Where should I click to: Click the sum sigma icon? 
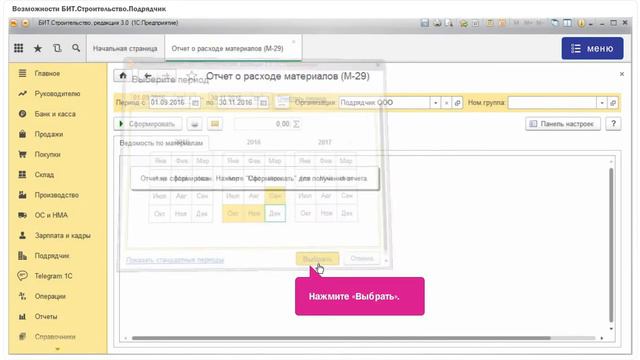tap(296, 124)
